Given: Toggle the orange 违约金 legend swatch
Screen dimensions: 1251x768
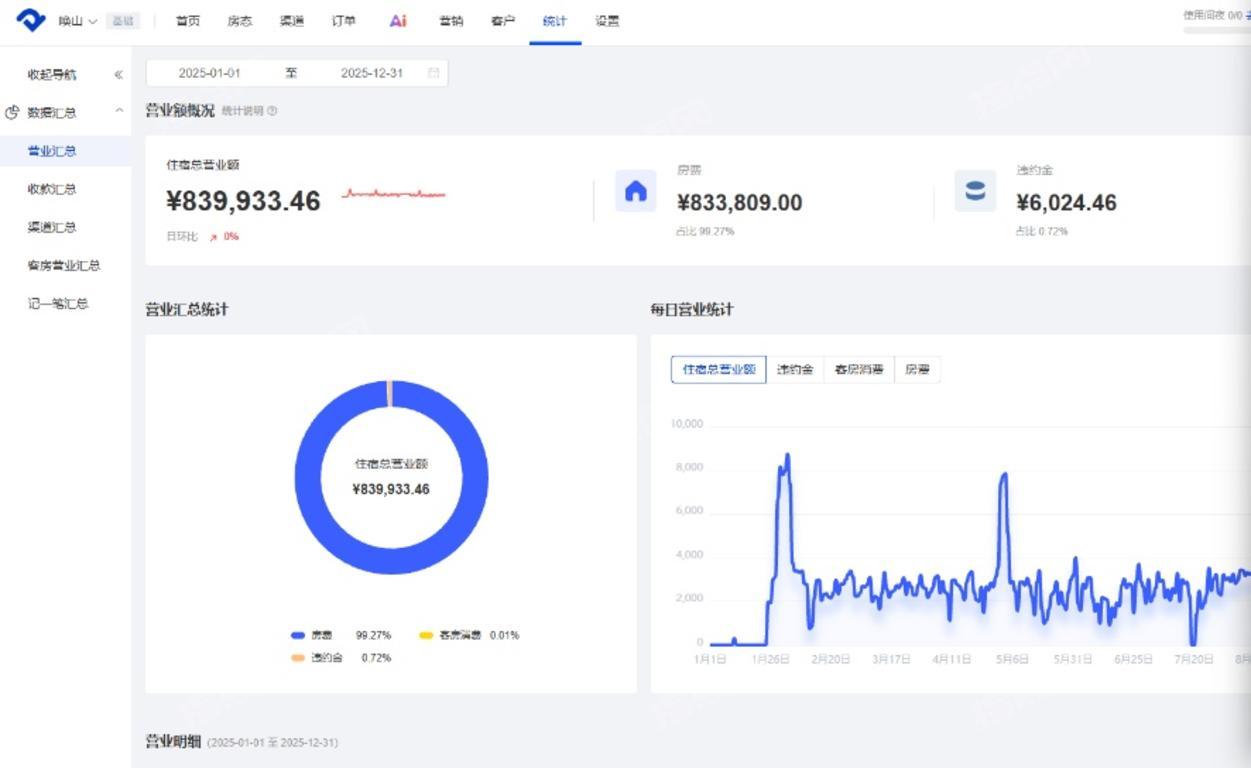Looking at the screenshot, I should (298, 658).
